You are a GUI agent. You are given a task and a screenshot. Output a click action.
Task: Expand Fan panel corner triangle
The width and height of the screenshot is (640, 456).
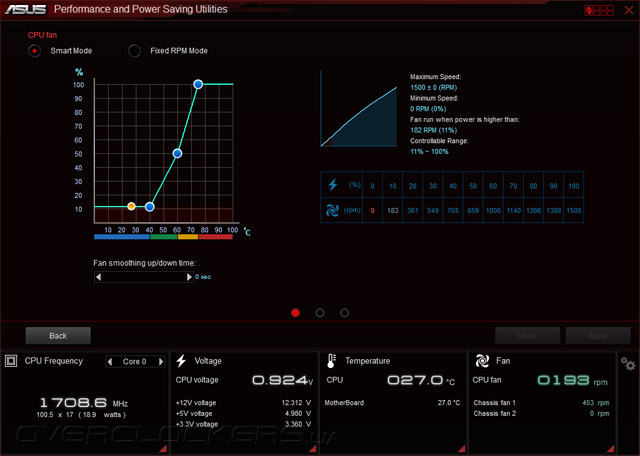pyautogui.click(x=611, y=449)
